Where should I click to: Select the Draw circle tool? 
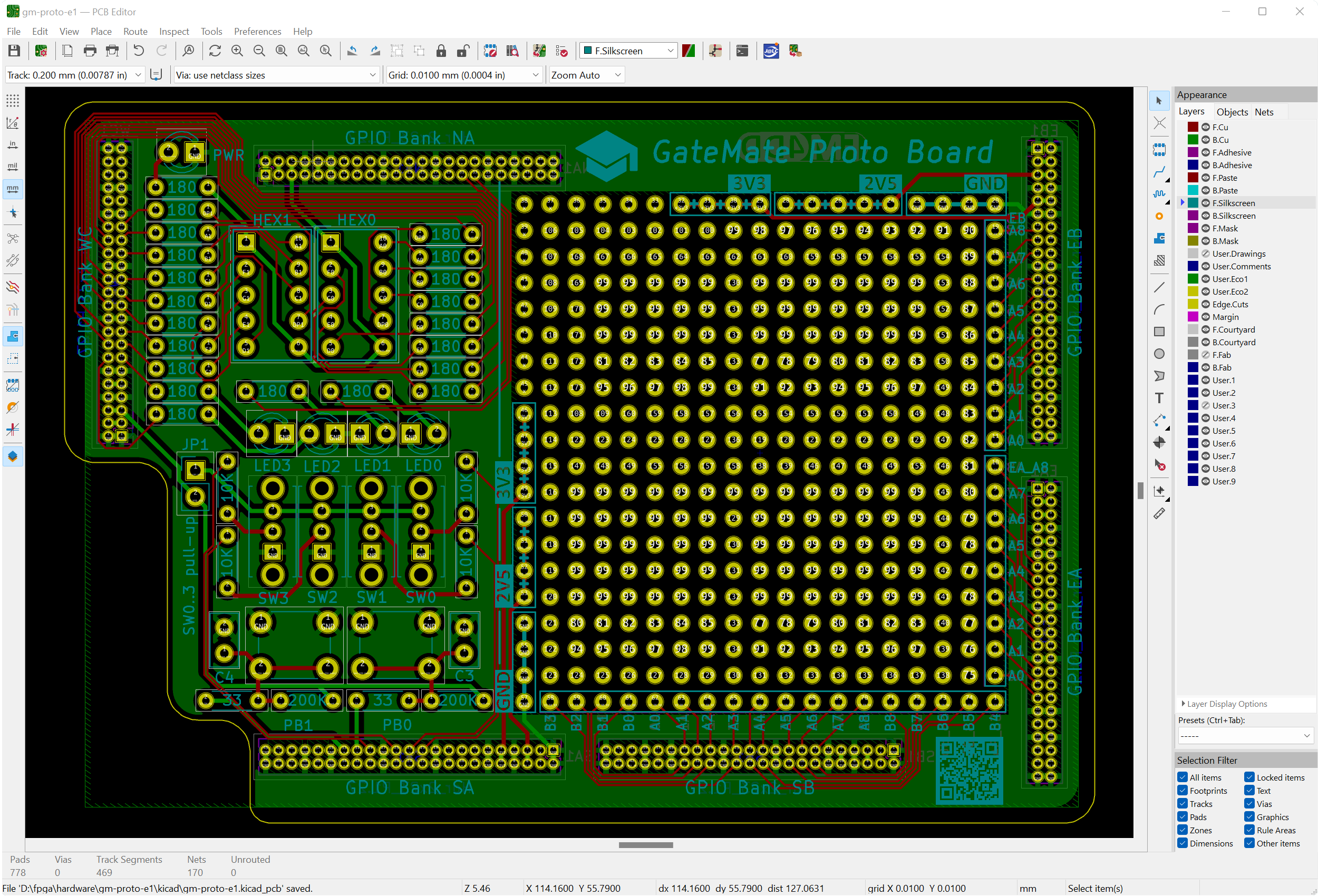(1159, 354)
